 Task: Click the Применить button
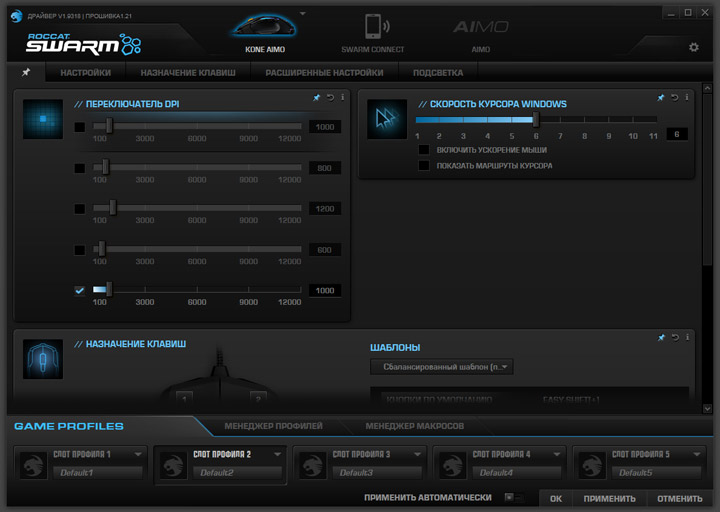[x=609, y=499]
